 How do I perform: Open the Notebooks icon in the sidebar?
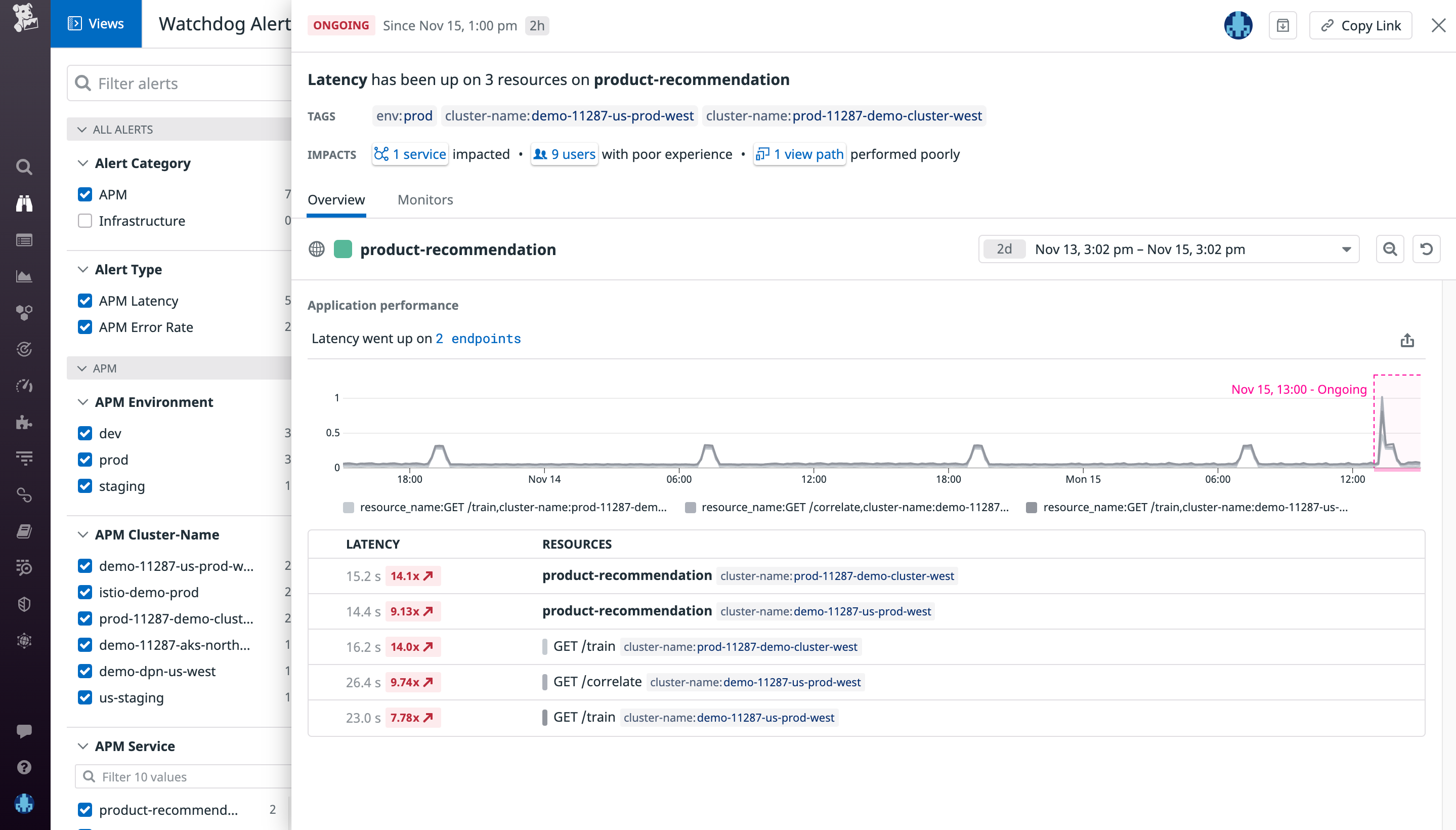point(24,531)
